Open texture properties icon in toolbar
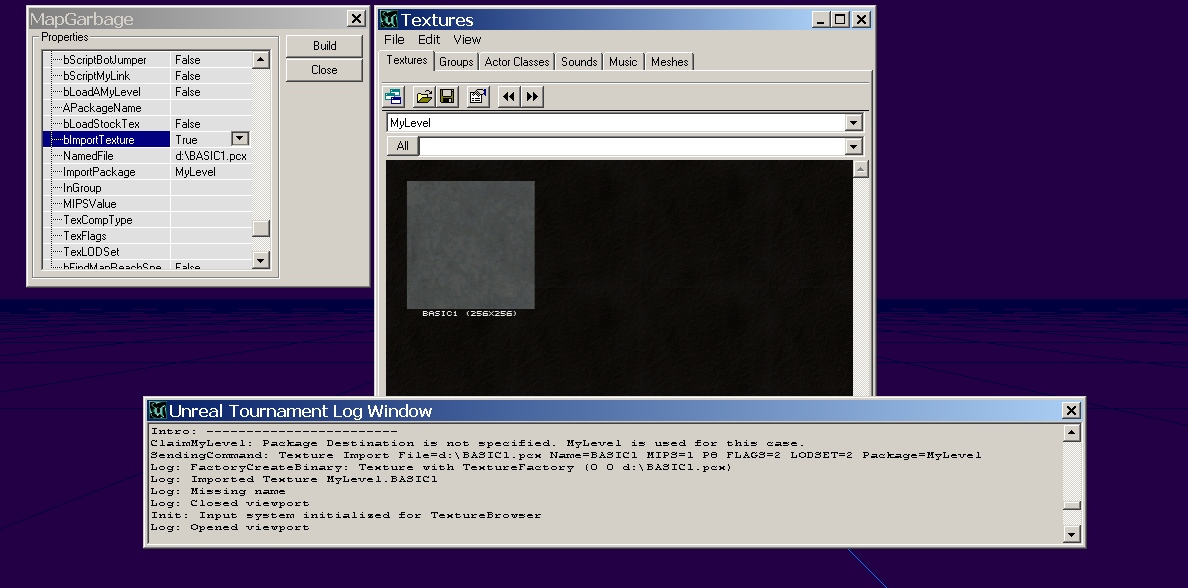This screenshot has height=588, width=1188. 478,97
